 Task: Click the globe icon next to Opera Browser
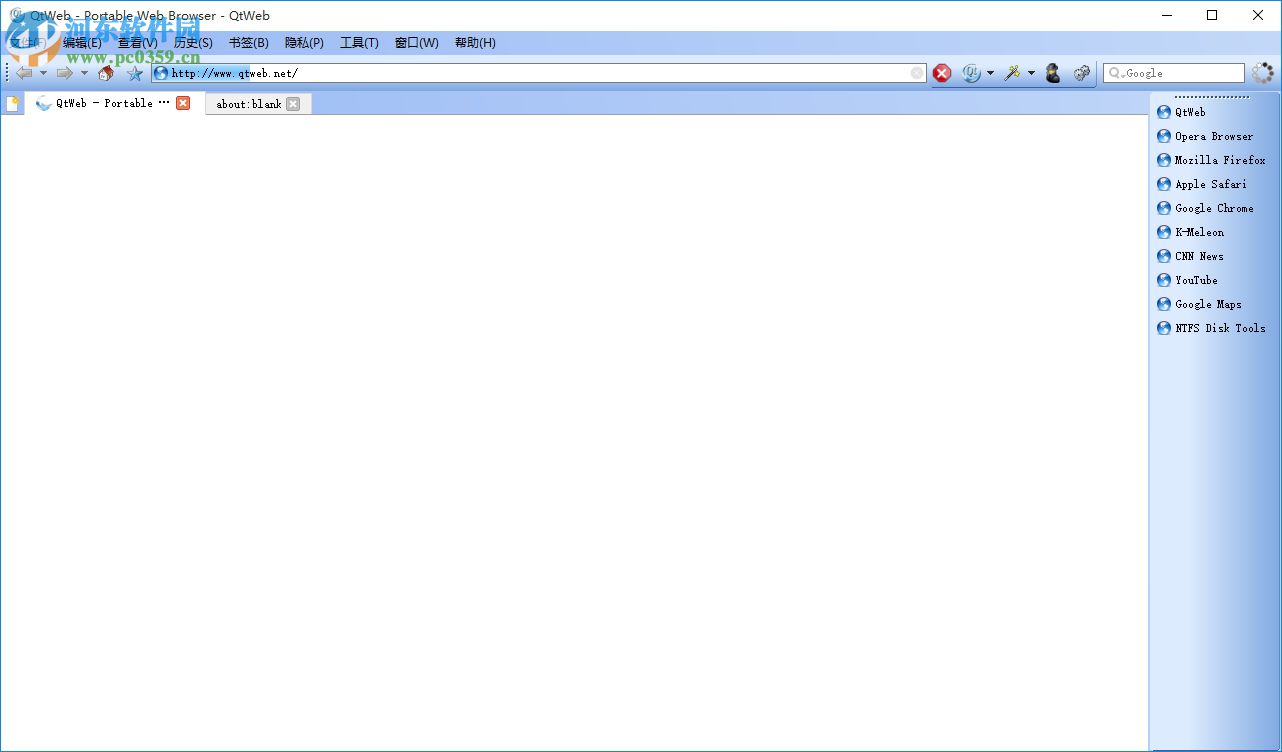coord(1164,136)
